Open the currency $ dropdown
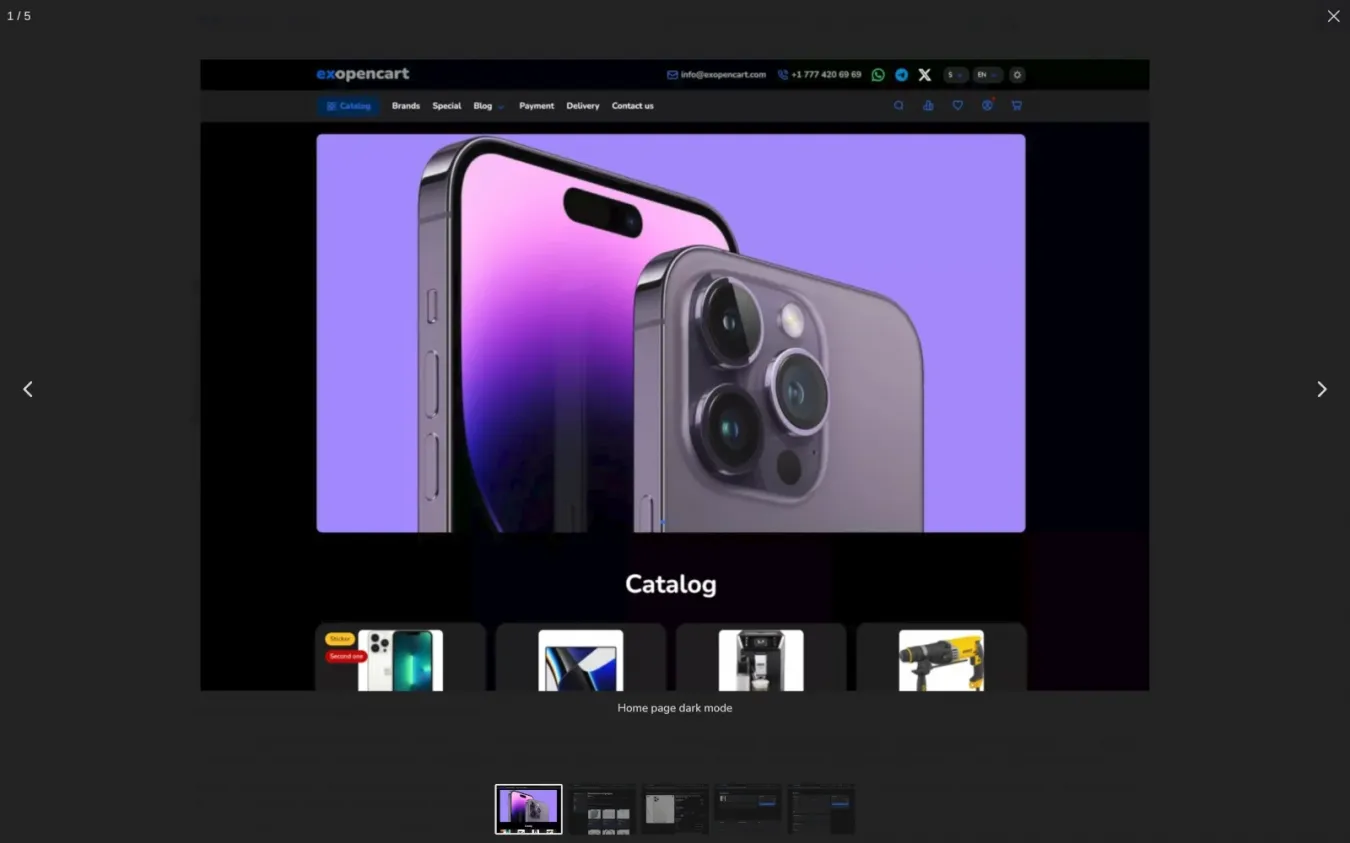This screenshot has width=1350, height=843. (955, 75)
